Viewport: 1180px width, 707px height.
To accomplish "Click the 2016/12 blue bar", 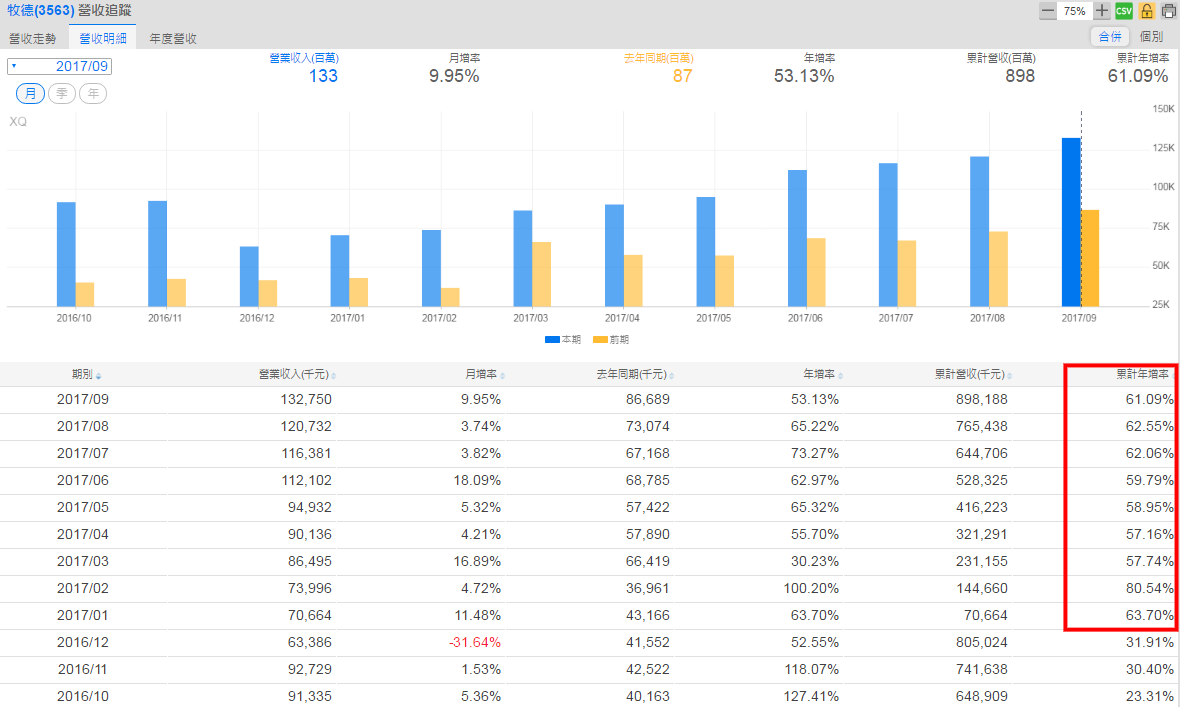I will tap(249, 276).
